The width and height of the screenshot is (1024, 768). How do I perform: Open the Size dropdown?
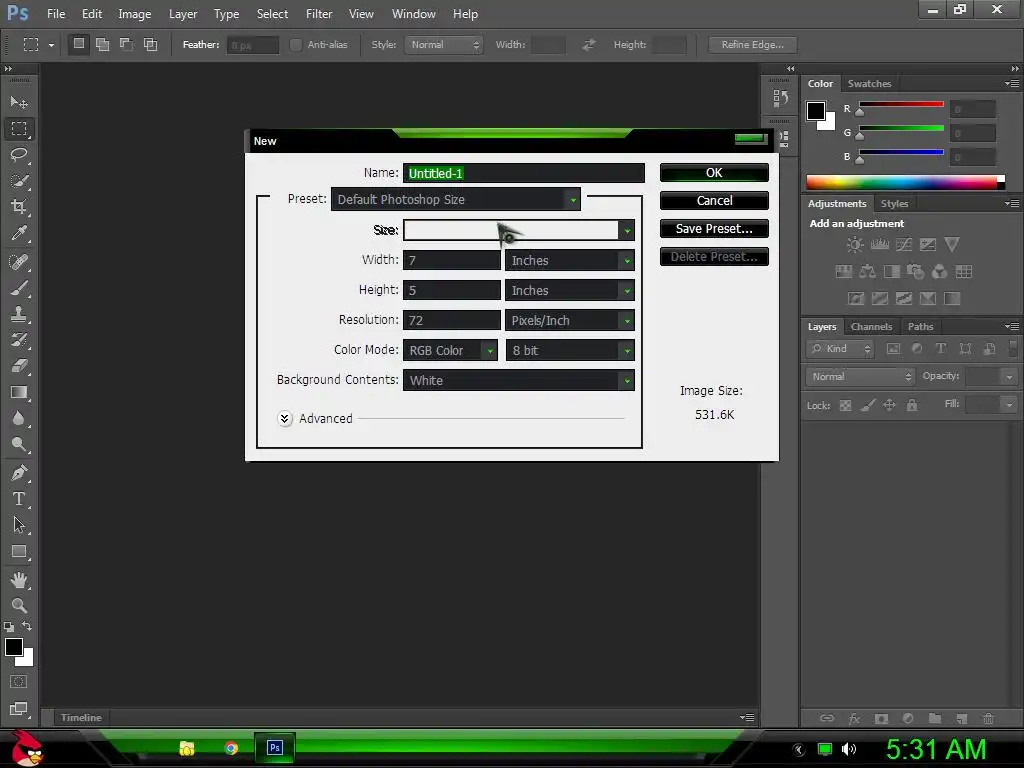tap(519, 230)
